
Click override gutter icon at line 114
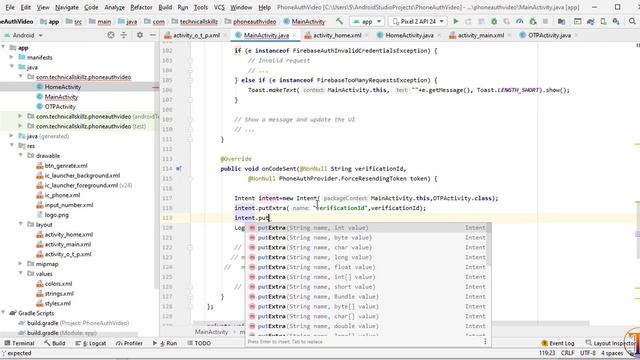click(x=178, y=168)
